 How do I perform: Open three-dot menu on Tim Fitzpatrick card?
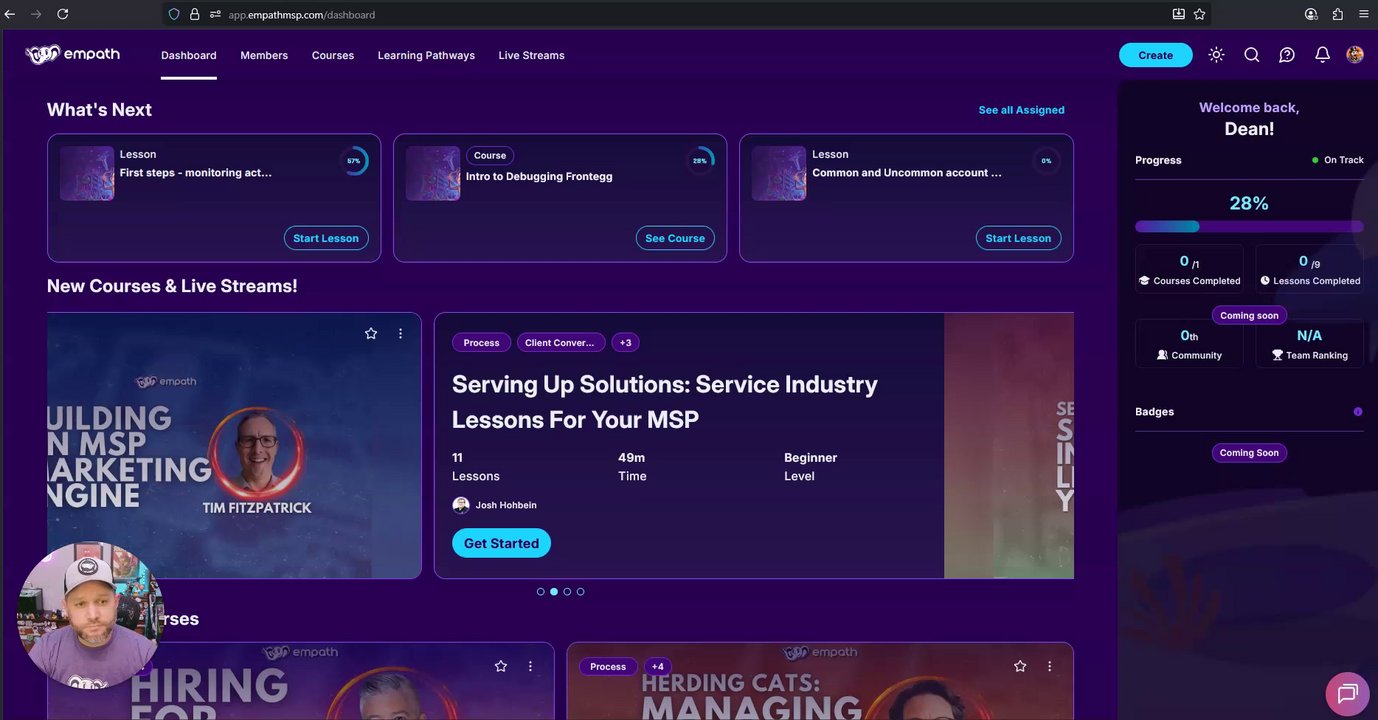pyautogui.click(x=400, y=333)
